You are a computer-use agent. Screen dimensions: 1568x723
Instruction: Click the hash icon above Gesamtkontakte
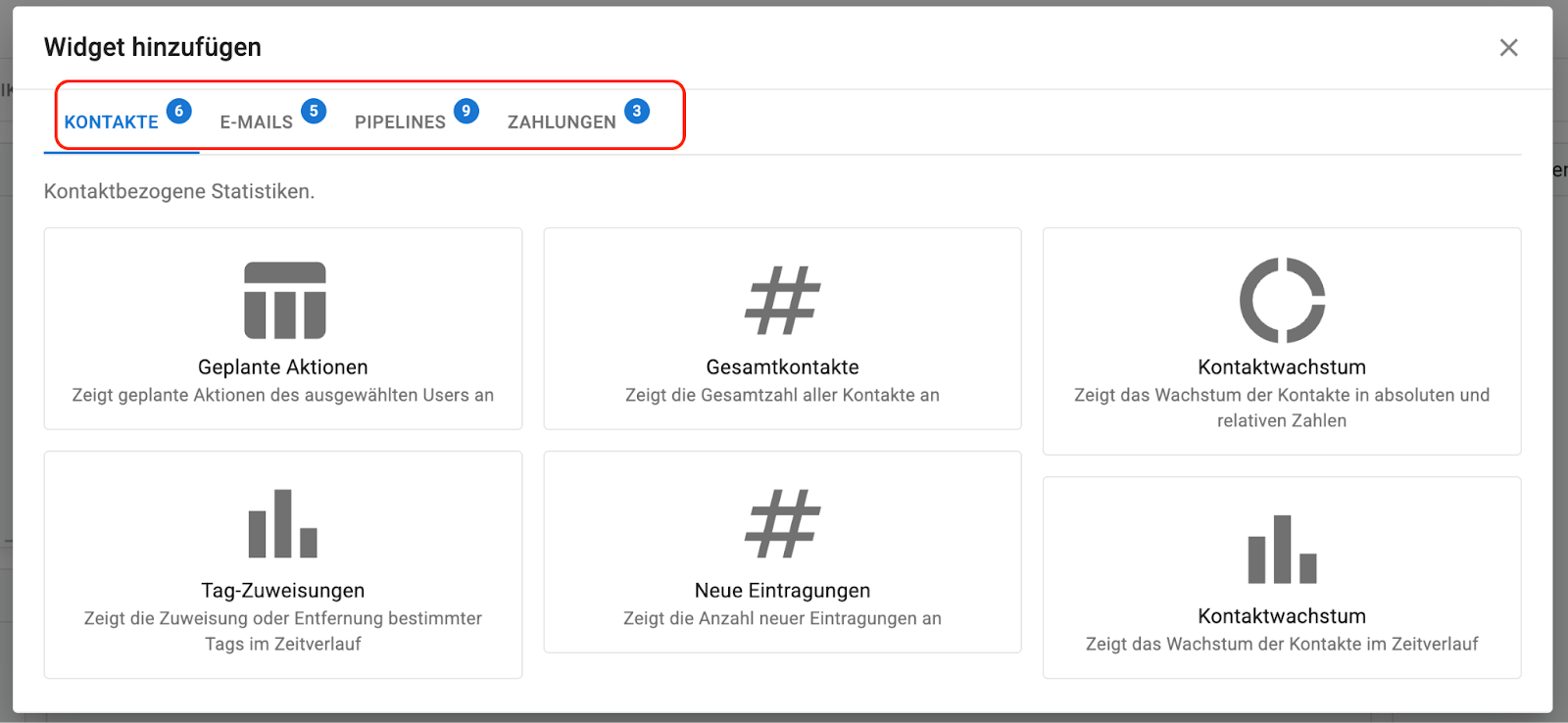[782, 301]
